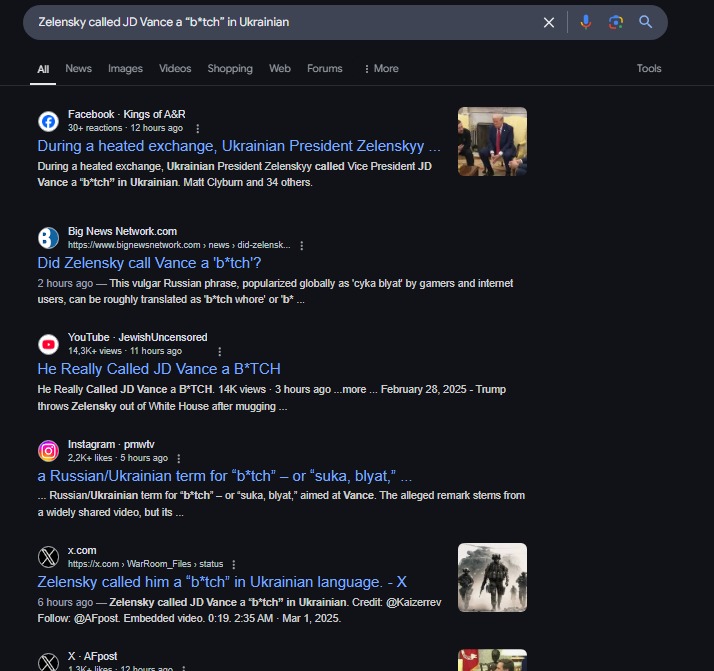Open three-dot options for Facebook result
This screenshot has width=714, height=671.
(198, 129)
